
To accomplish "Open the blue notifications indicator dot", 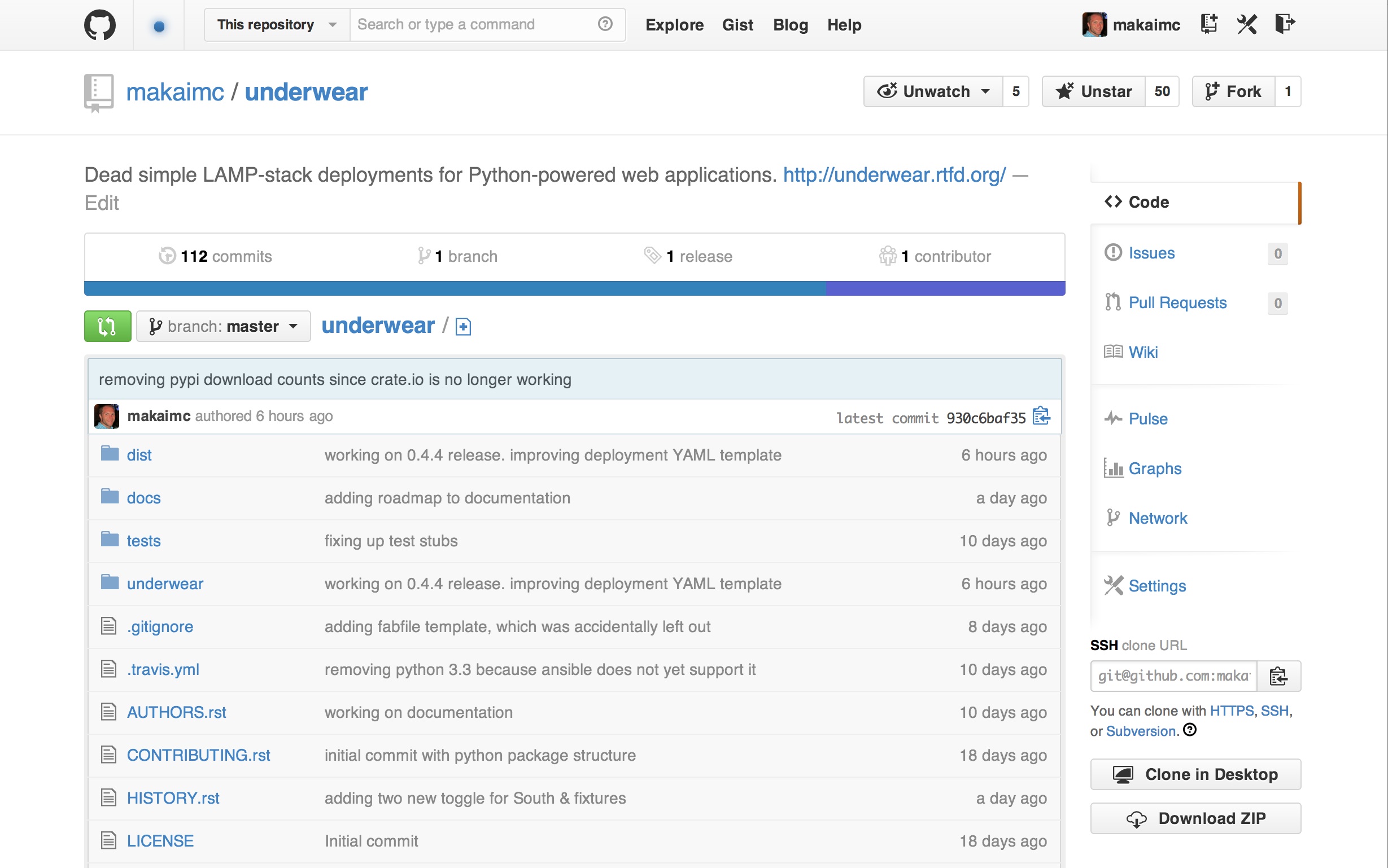I will click(159, 26).
